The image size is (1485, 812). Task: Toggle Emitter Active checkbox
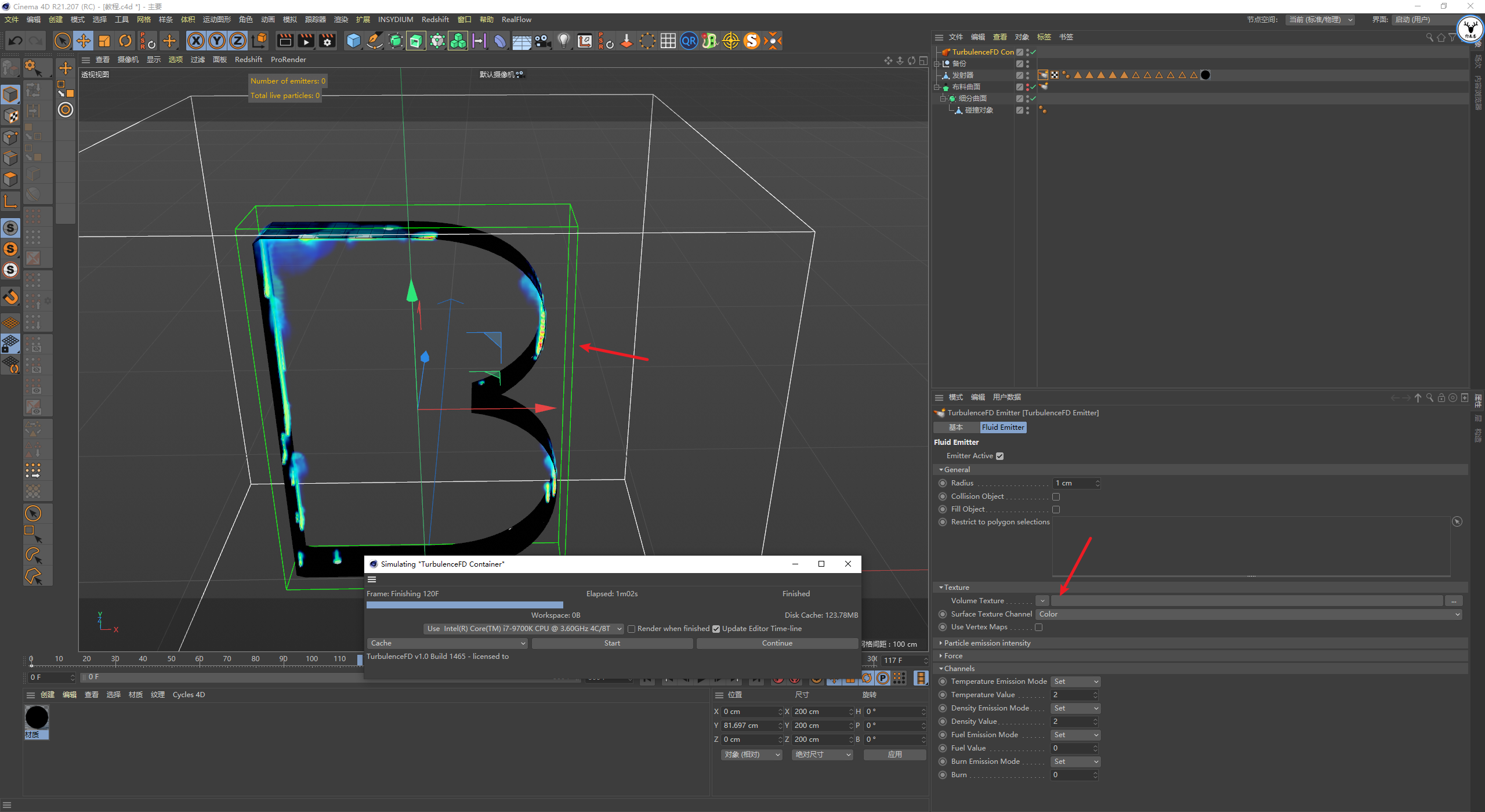(x=999, y=456)
